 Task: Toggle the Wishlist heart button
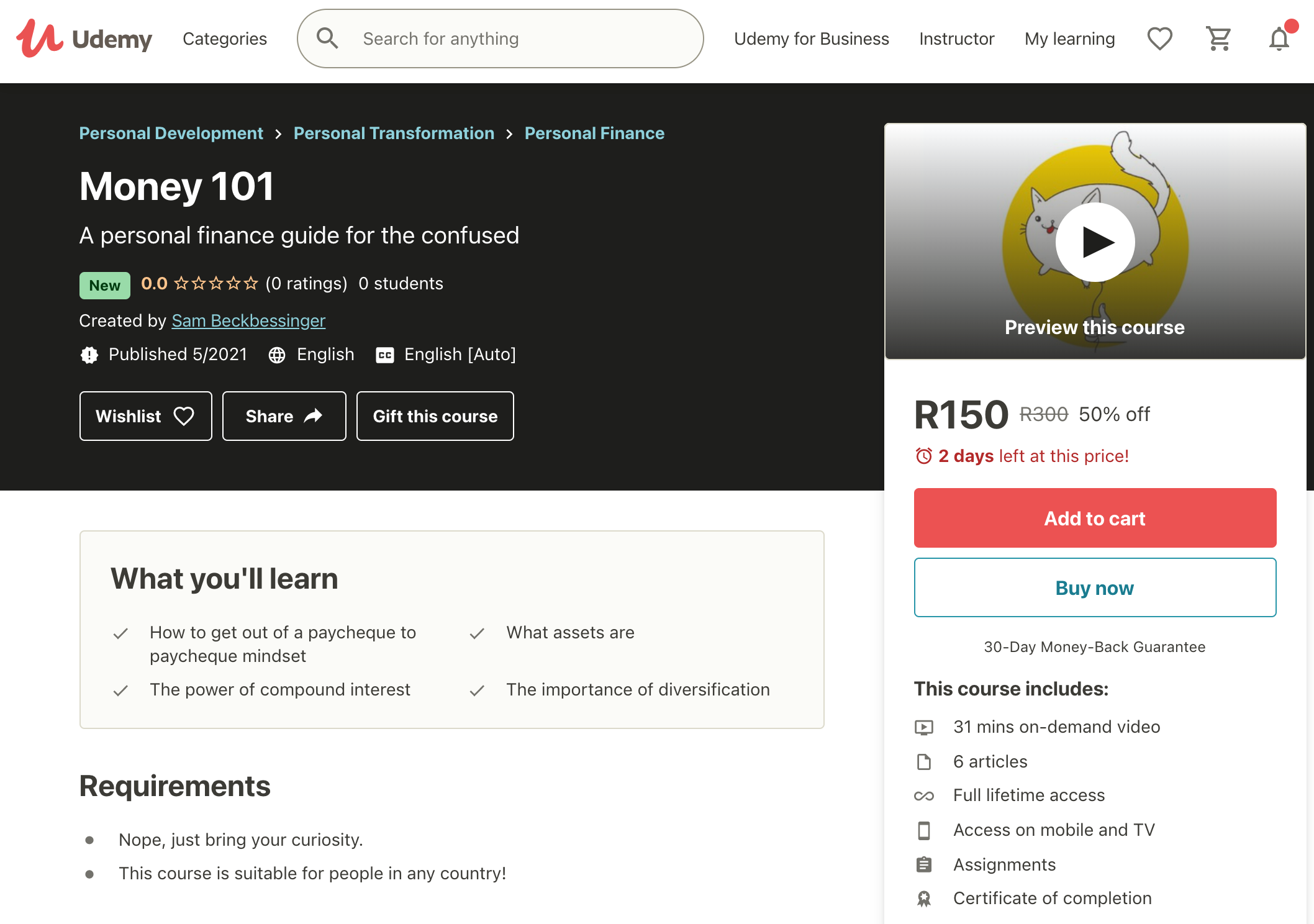pyautogui.click(x=145, y=415)
